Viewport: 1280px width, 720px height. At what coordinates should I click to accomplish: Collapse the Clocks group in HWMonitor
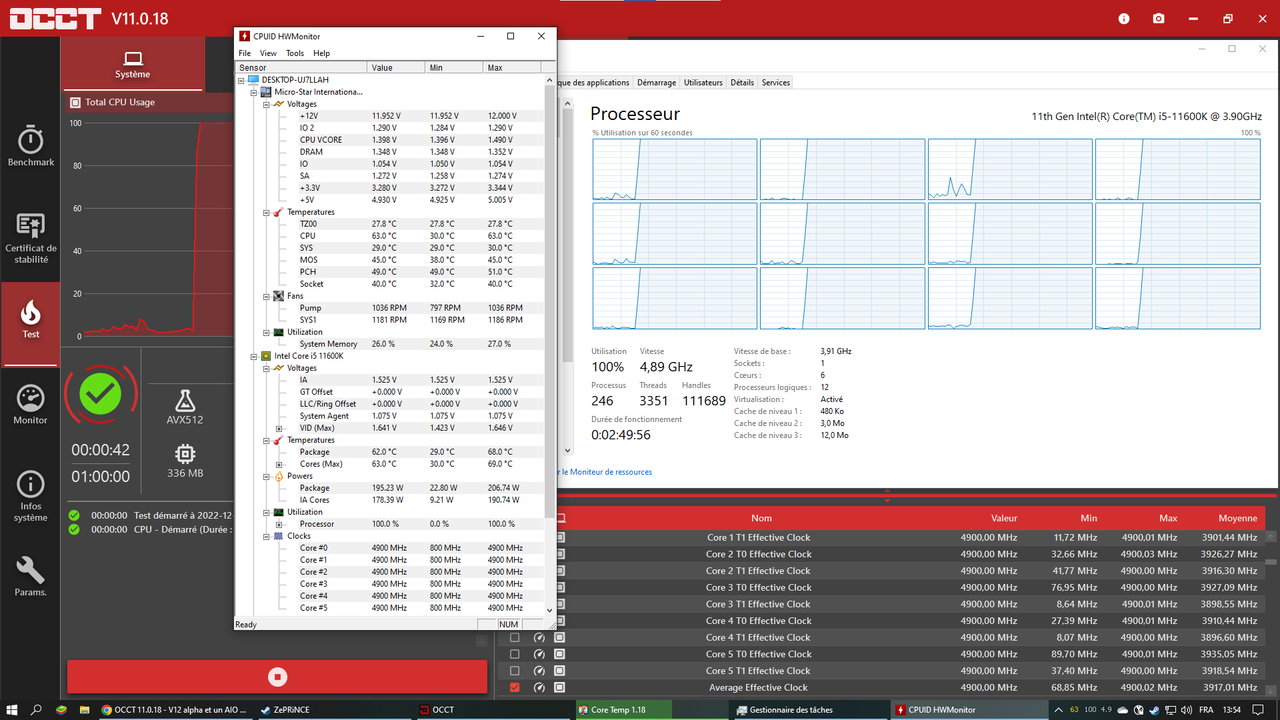tap(266, 536)
